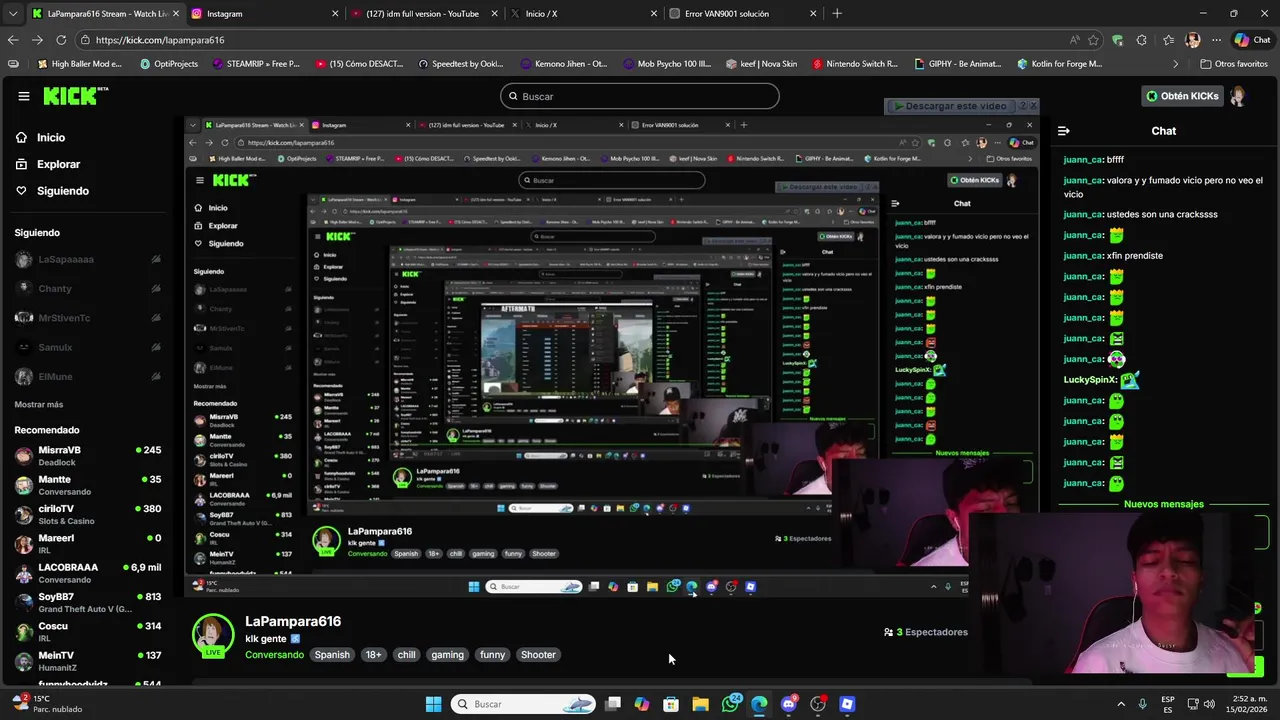Open WhatsApp from the taskbar

coord(731,704)
